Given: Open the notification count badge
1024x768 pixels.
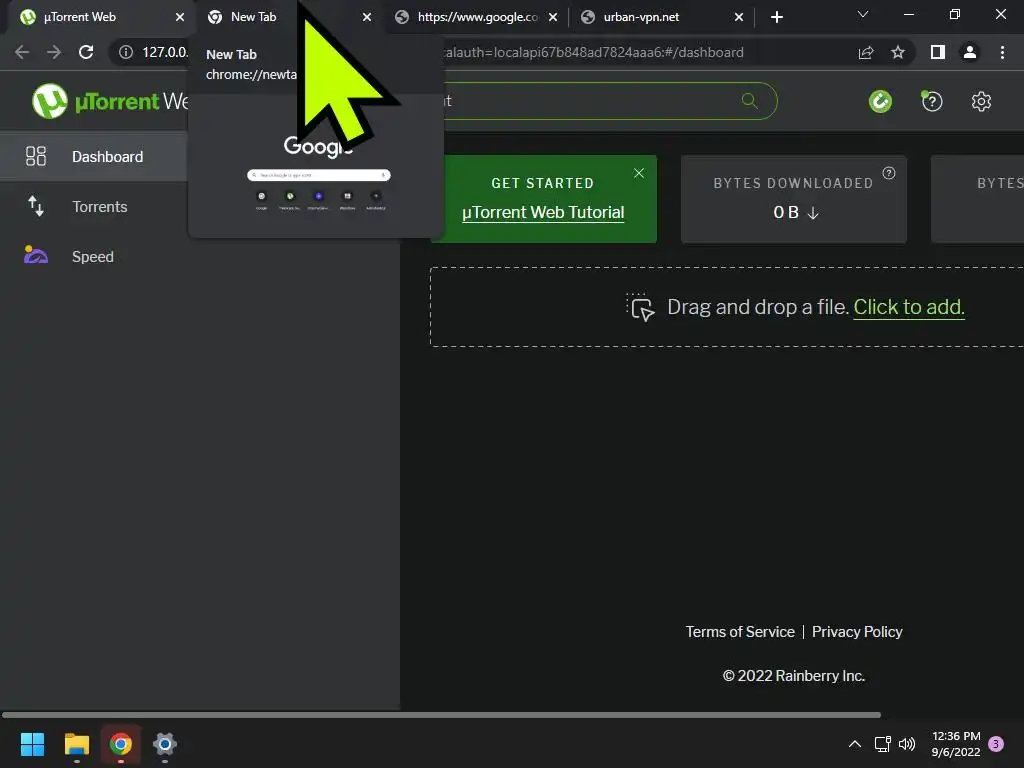Looking at the screenshot, I should point(996,744).
